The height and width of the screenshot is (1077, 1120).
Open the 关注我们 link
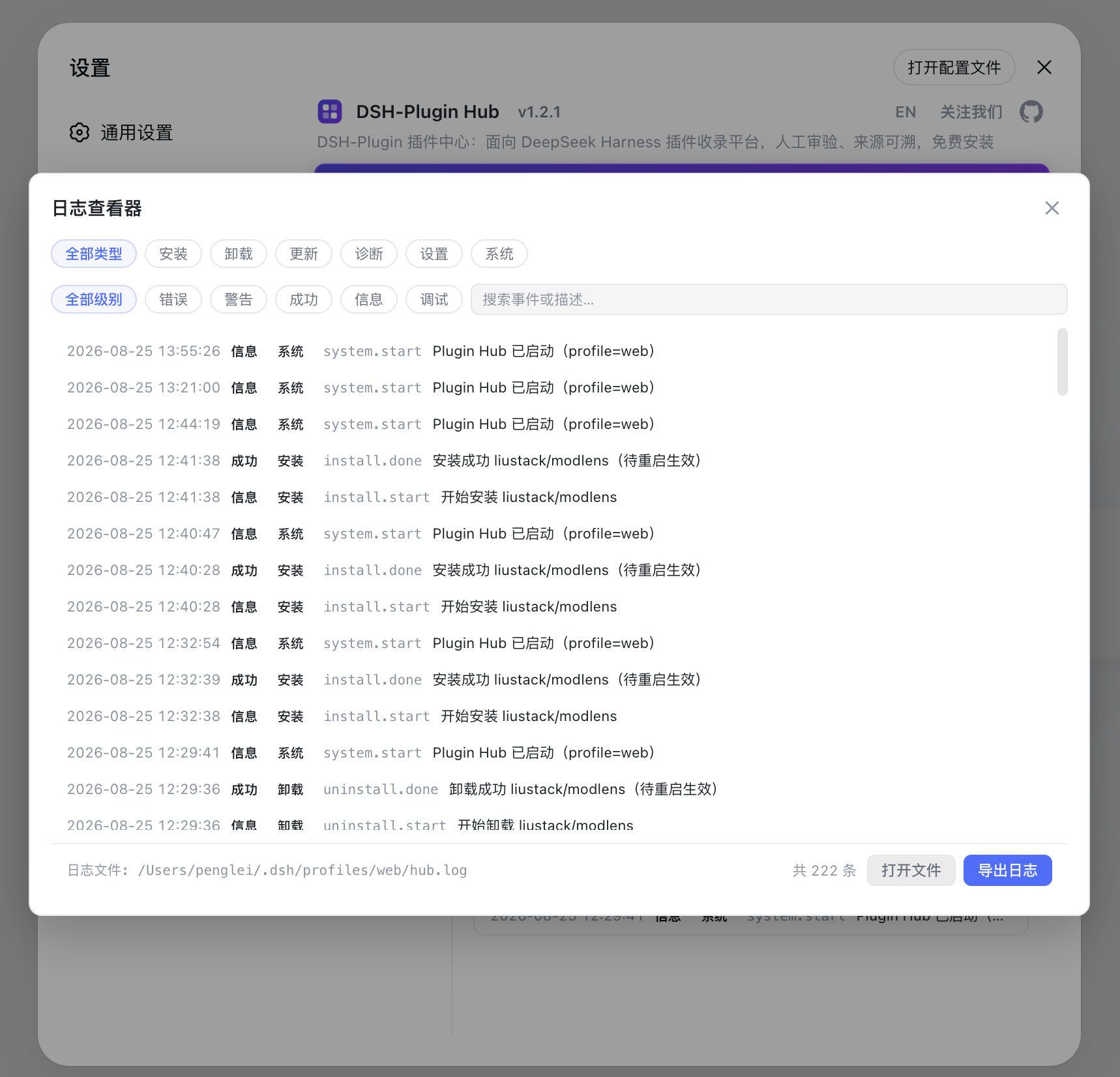pos(971,112)
